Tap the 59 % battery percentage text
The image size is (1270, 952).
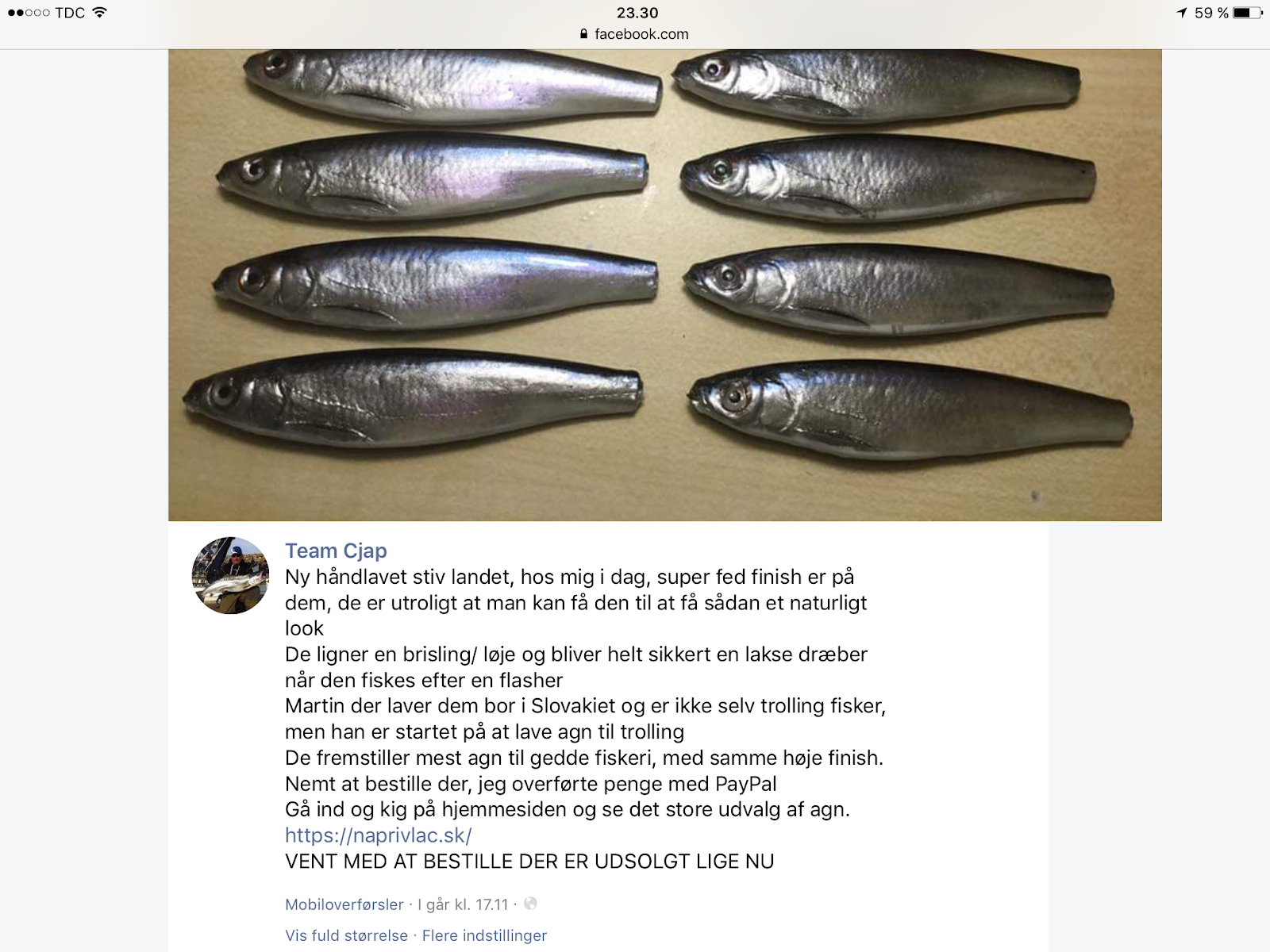click(x=1211, y=13)
